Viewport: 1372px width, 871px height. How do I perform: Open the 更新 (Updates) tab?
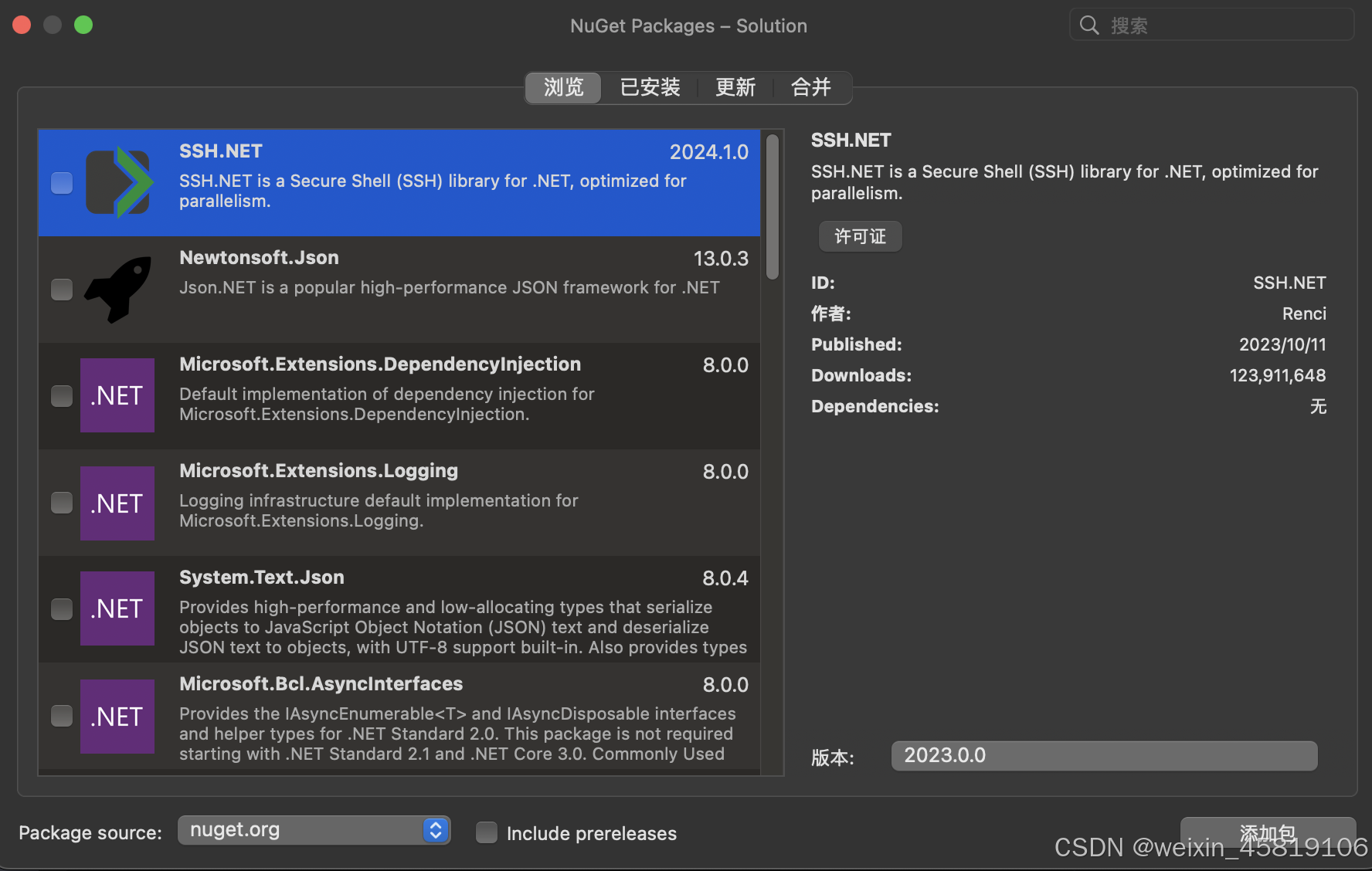(735, 87)
